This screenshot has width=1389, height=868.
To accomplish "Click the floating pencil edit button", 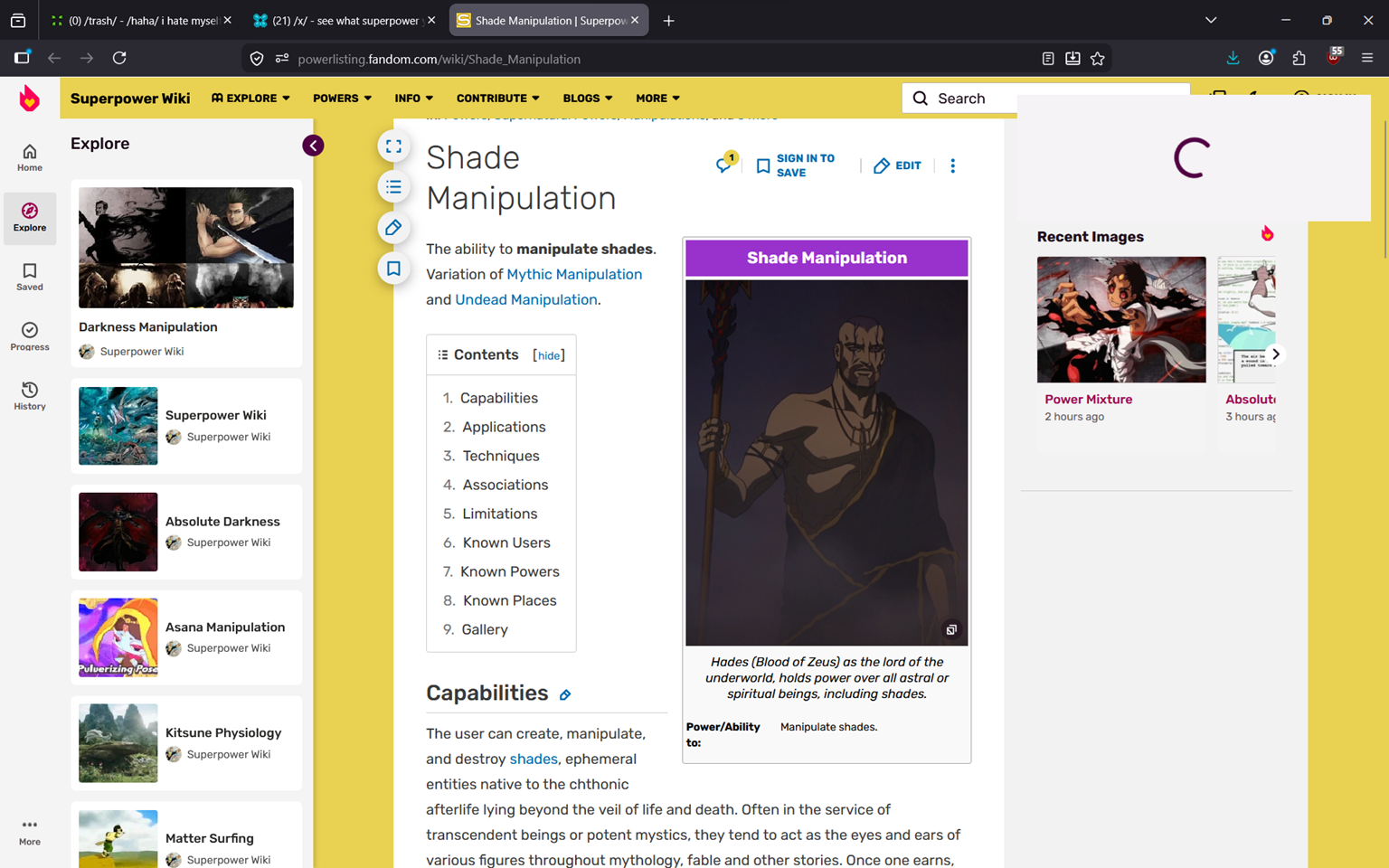I will pos(393,228).
